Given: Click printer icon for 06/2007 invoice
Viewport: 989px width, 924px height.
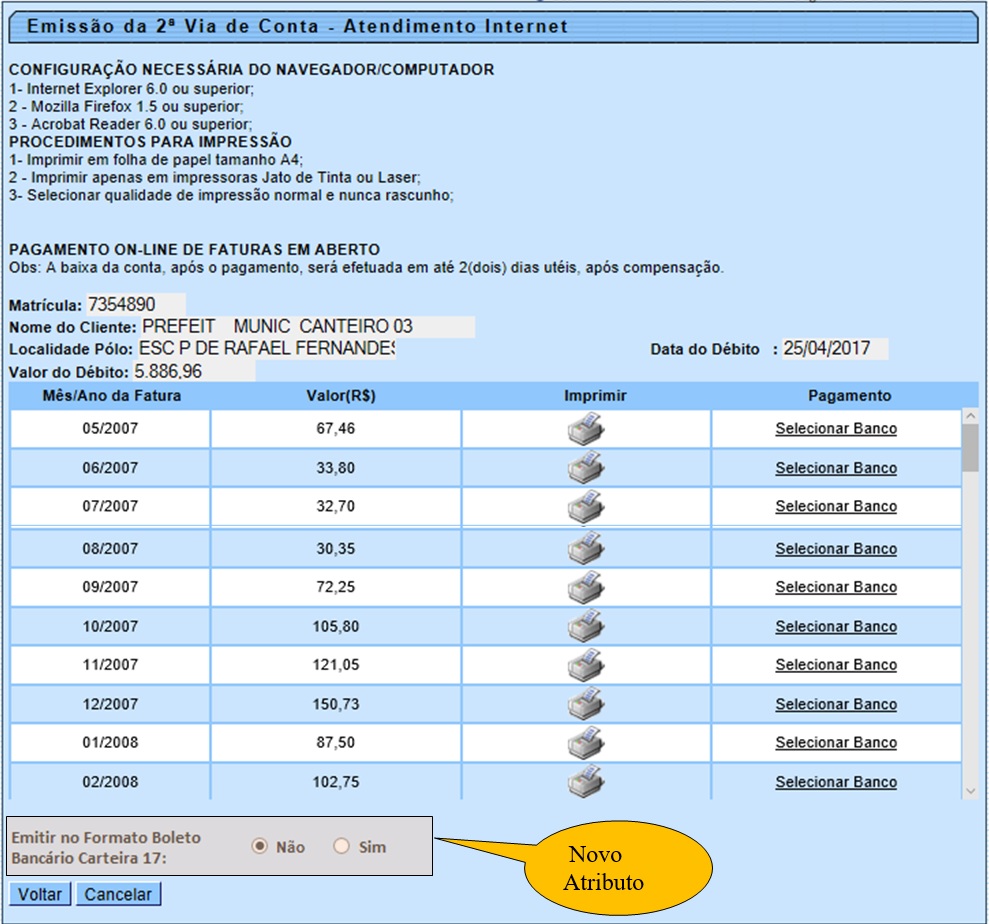Looking at the screenshot, I should click(586, 469).
